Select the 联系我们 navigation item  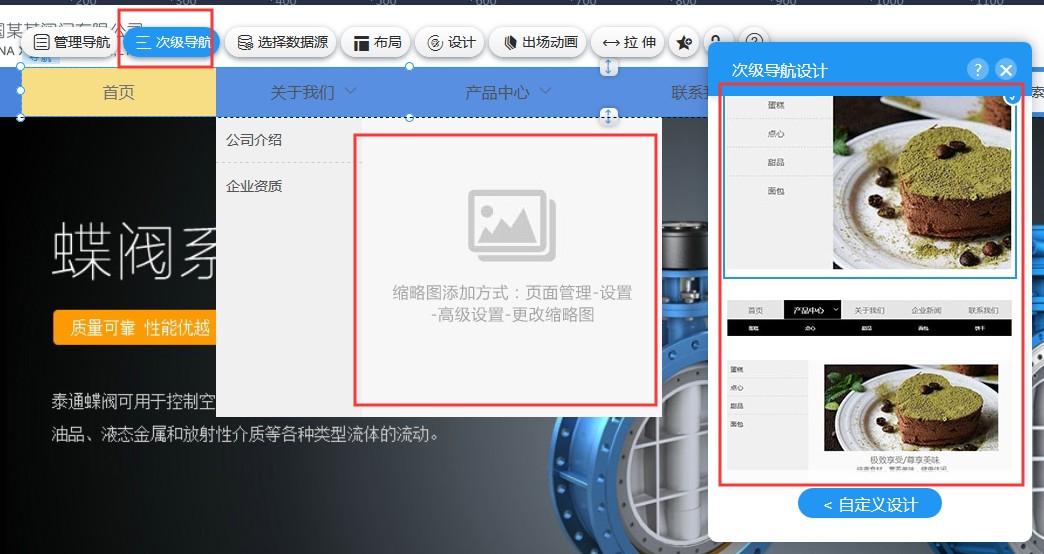pos(690,92)
